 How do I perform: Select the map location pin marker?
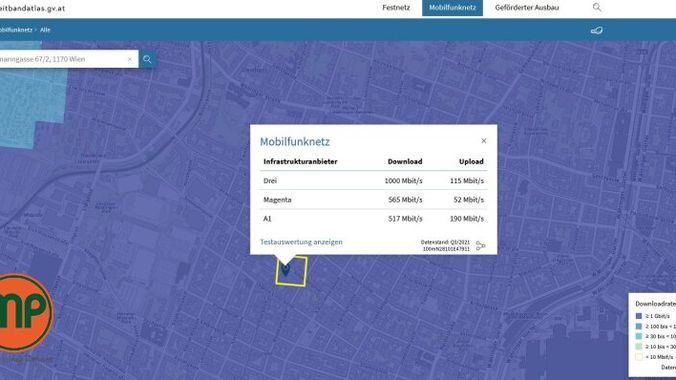coord(285,270)
